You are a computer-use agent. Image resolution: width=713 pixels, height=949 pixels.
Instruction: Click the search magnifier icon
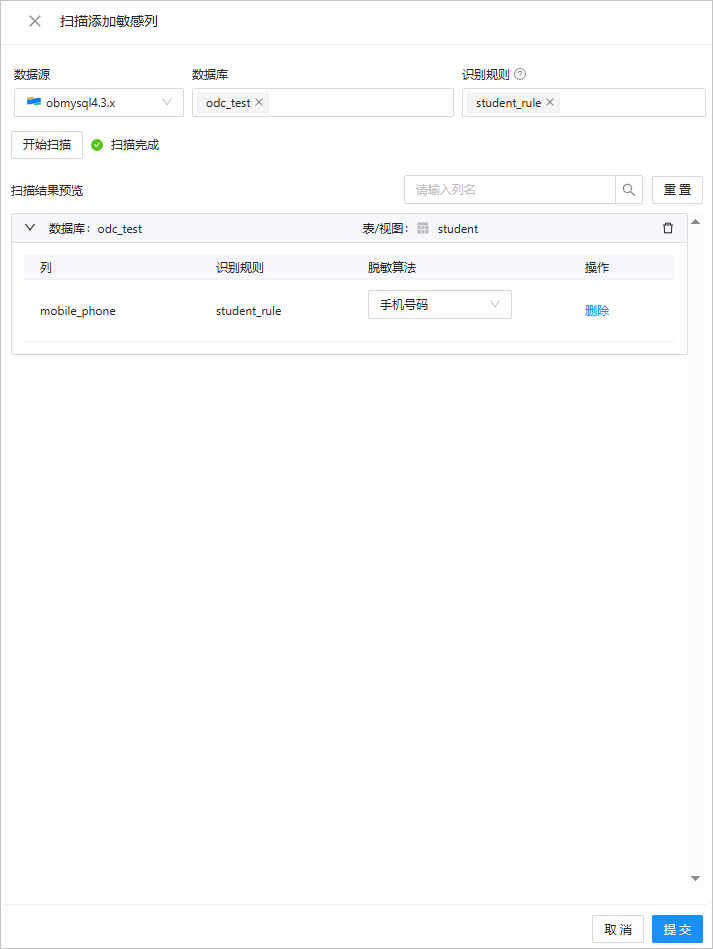click(x=629, y=190)
